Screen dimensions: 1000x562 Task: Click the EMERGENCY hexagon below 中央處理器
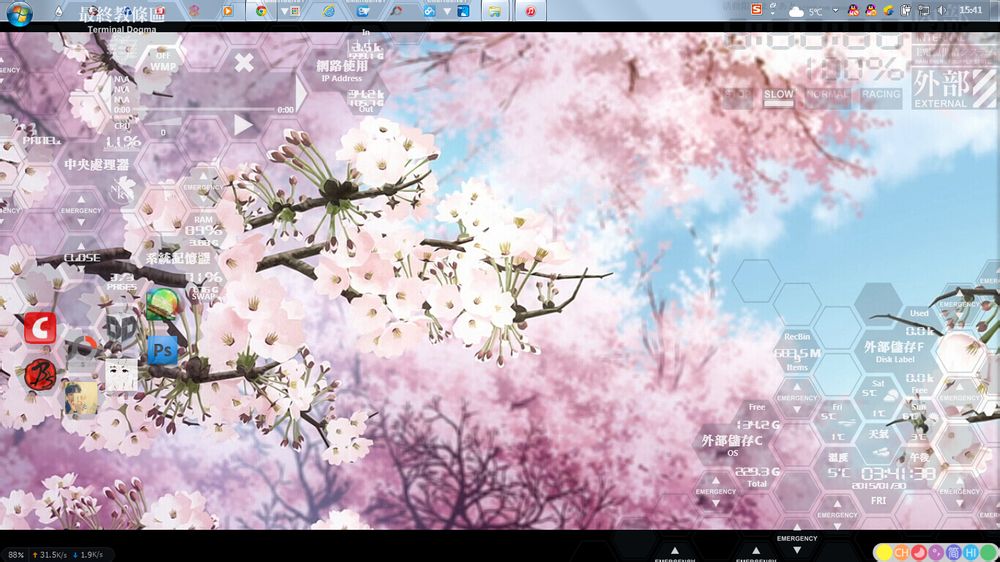[81, 211]
